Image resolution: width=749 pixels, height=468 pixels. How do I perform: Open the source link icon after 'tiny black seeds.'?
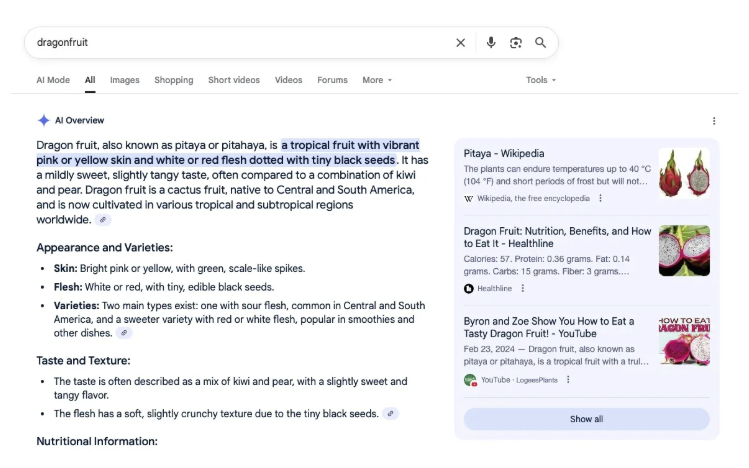point(390,414)
